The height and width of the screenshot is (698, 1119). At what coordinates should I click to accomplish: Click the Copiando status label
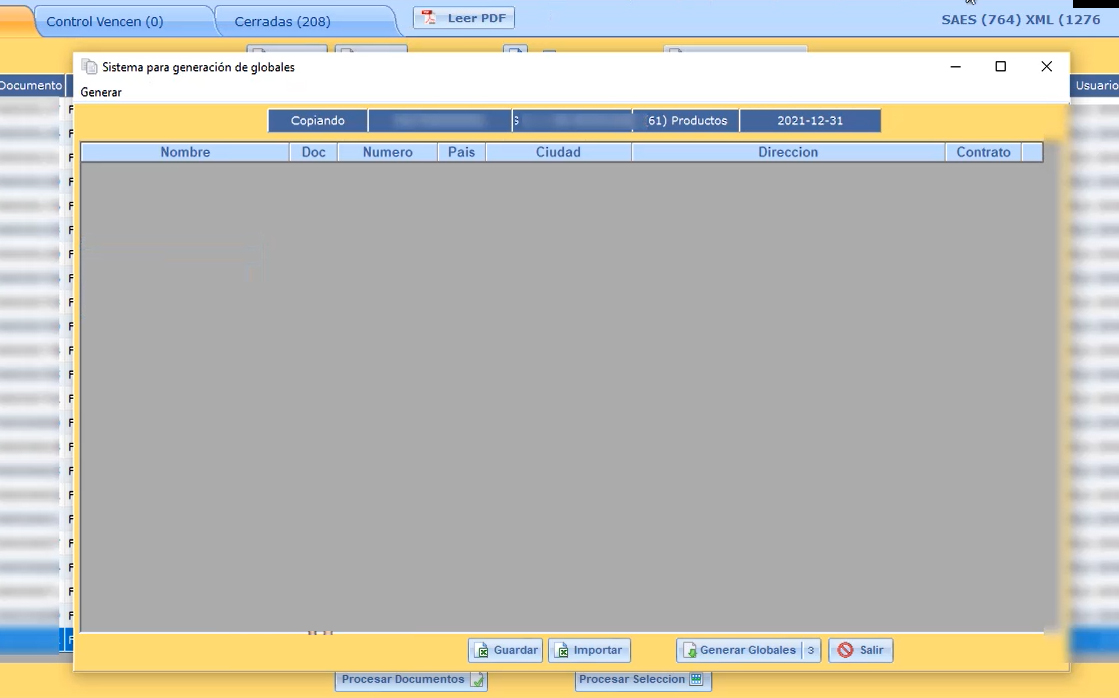click(318, 121)
